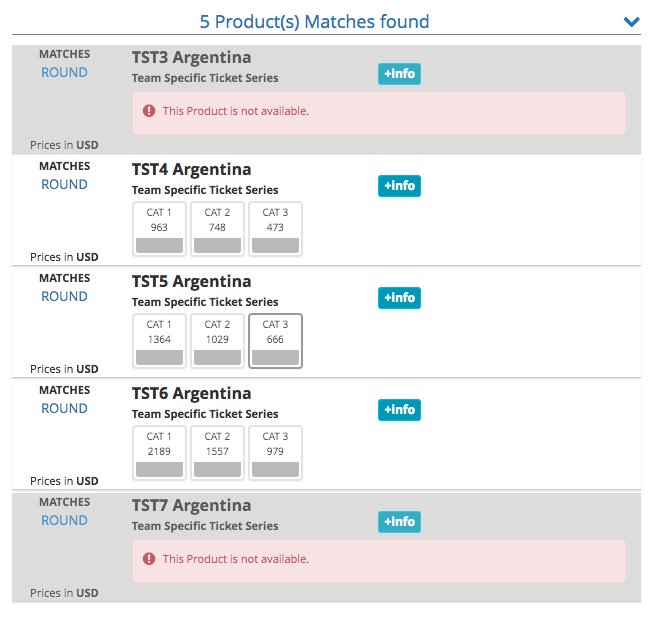Click the TST6 Argentina product title
The image size is (655, 618).
[191, 393]
